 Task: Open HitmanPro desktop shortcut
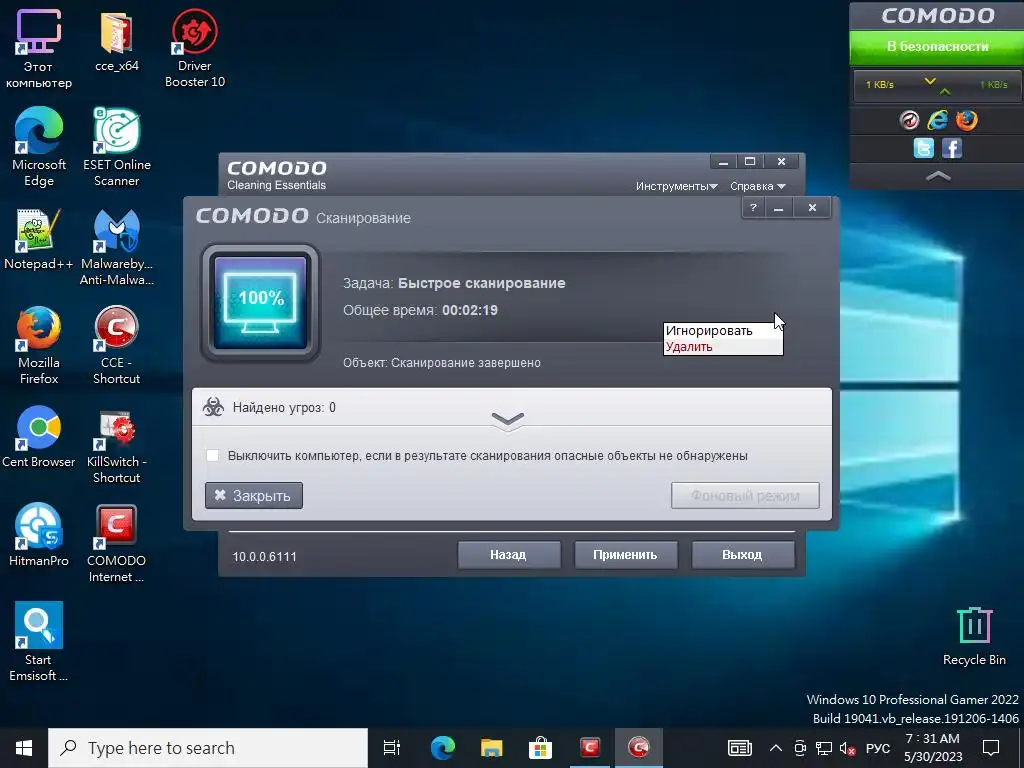pos(39,535)
